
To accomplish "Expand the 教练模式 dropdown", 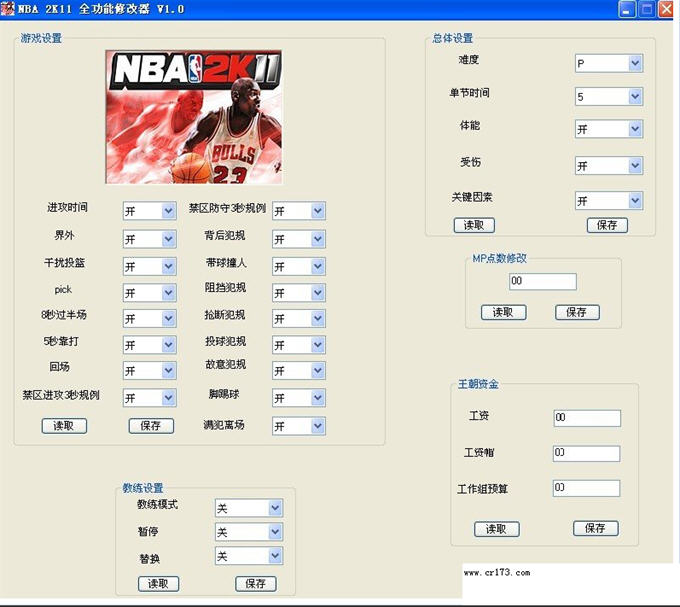I will [249, 508].
